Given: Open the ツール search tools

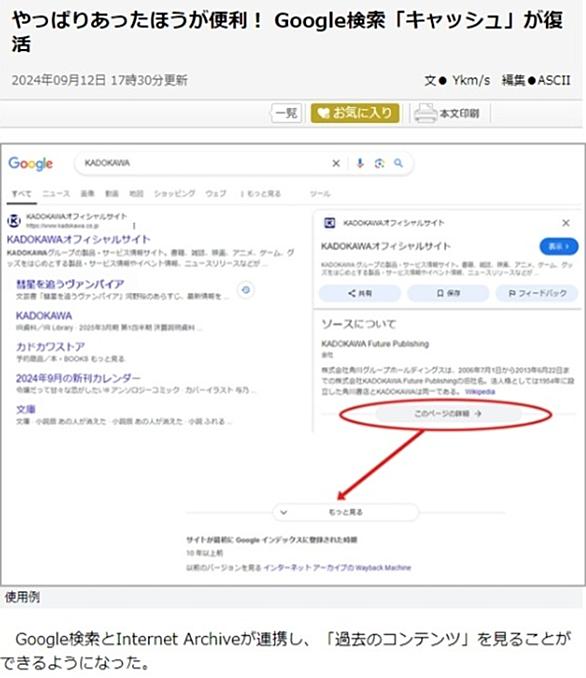Looking at the screenshot, I should point(320,194).
